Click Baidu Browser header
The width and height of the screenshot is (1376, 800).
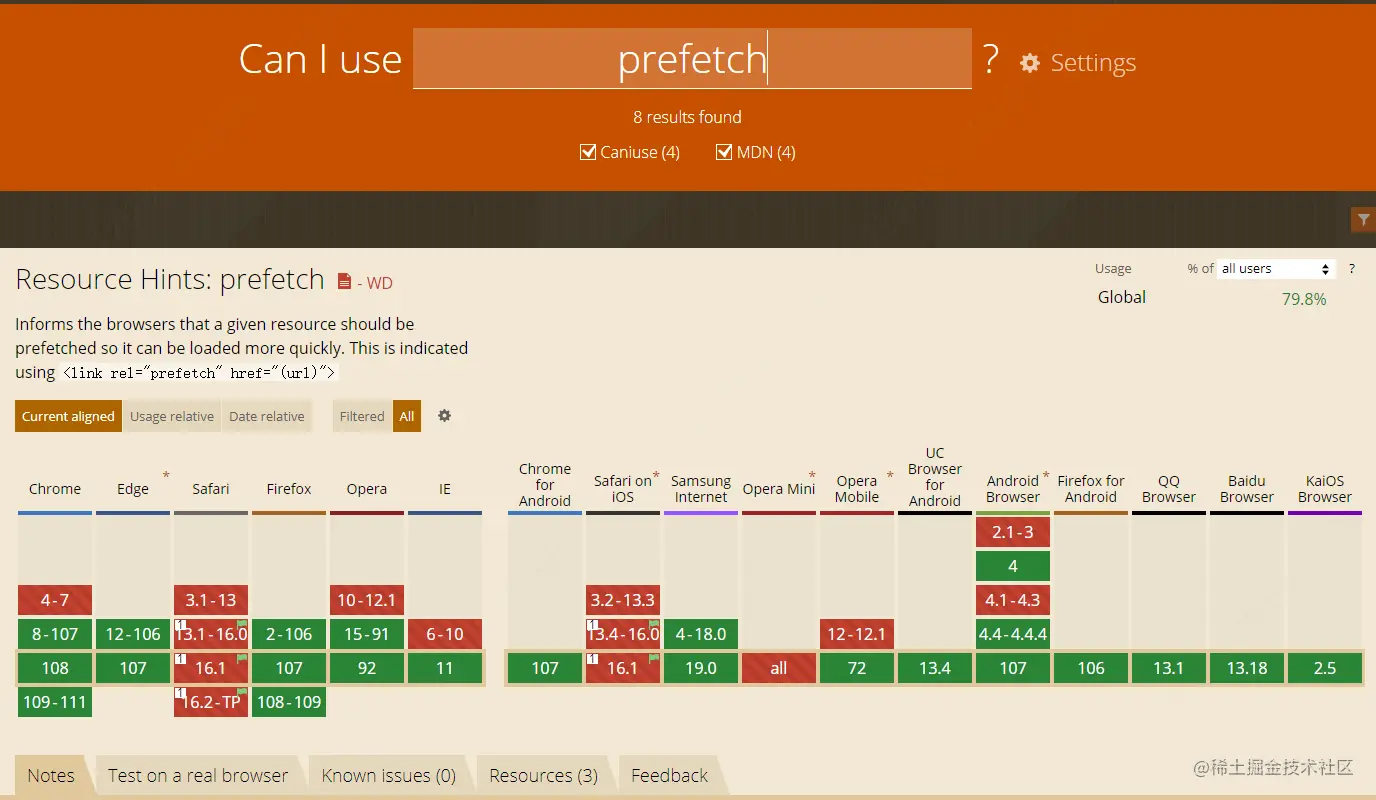tap(1247, 489)
